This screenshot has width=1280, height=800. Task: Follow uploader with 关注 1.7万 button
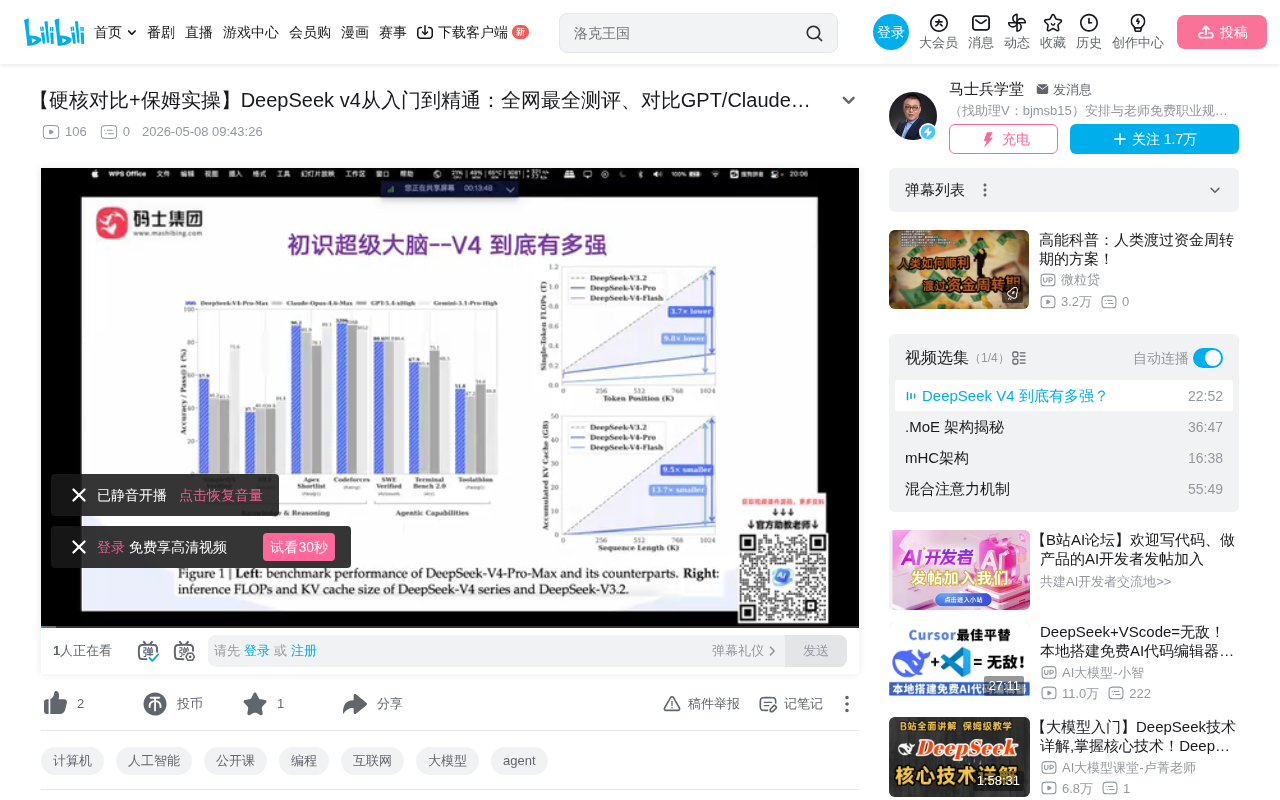click(1154, 139)
